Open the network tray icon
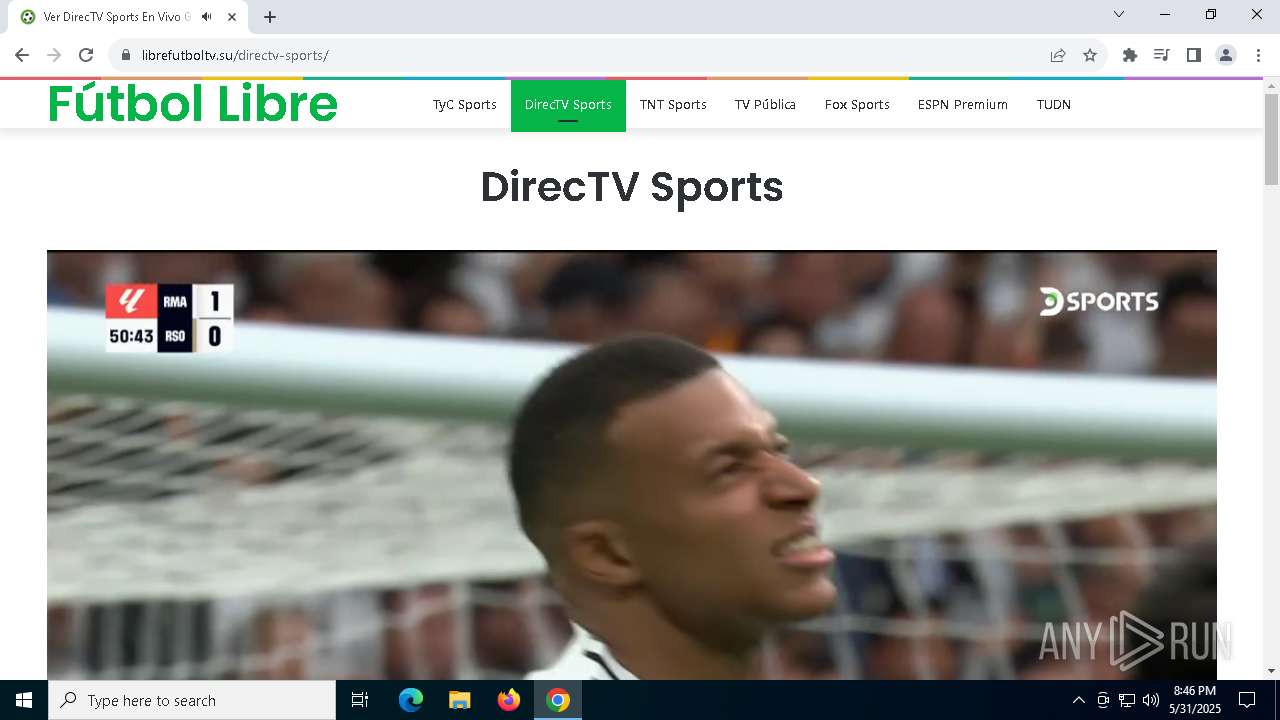This screenshot has width=1280, height=720. pyautogui.click(x=1127, y=700)
